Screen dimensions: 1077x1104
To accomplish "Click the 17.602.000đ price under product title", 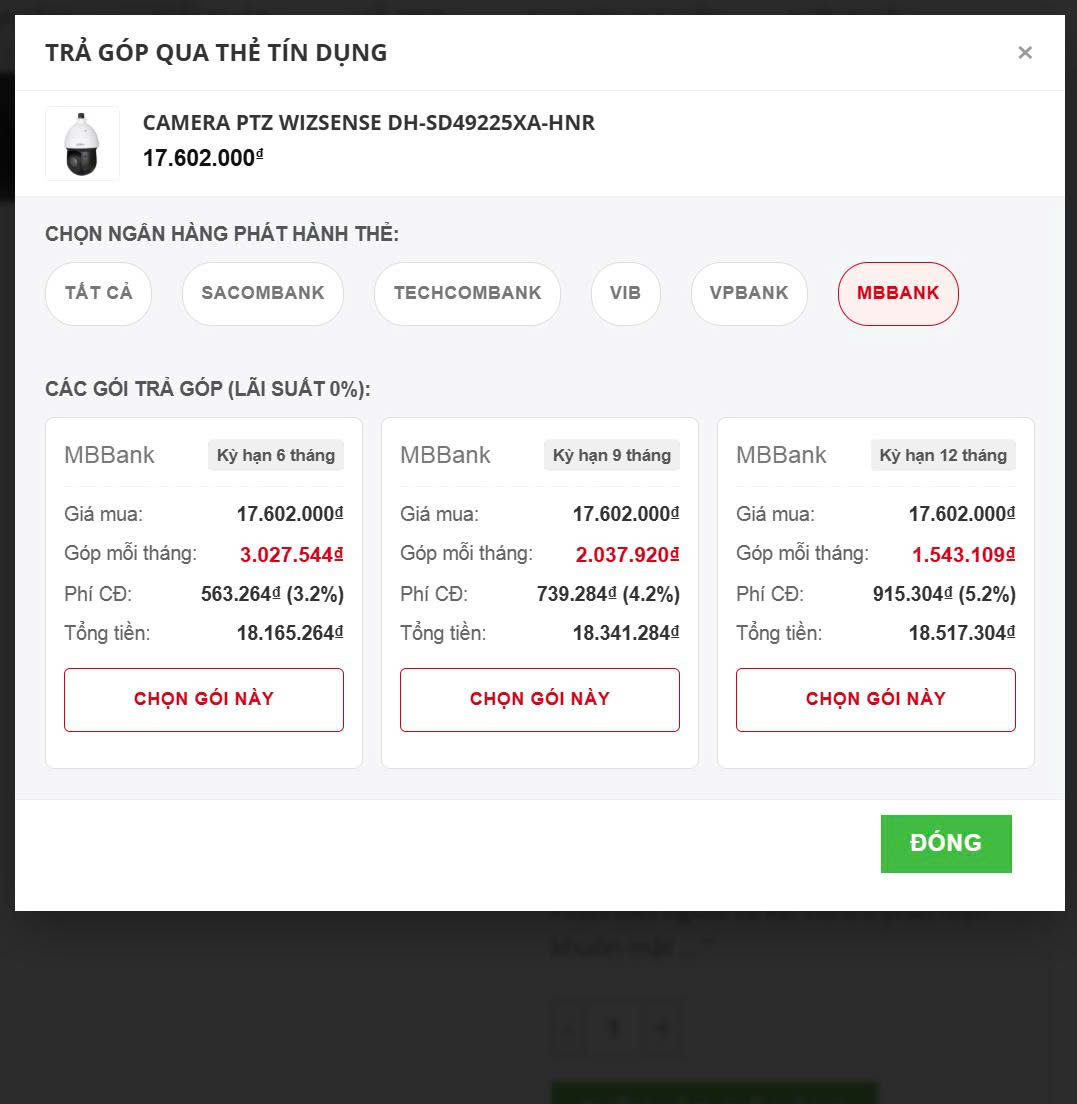I will [x=203, y=158].
